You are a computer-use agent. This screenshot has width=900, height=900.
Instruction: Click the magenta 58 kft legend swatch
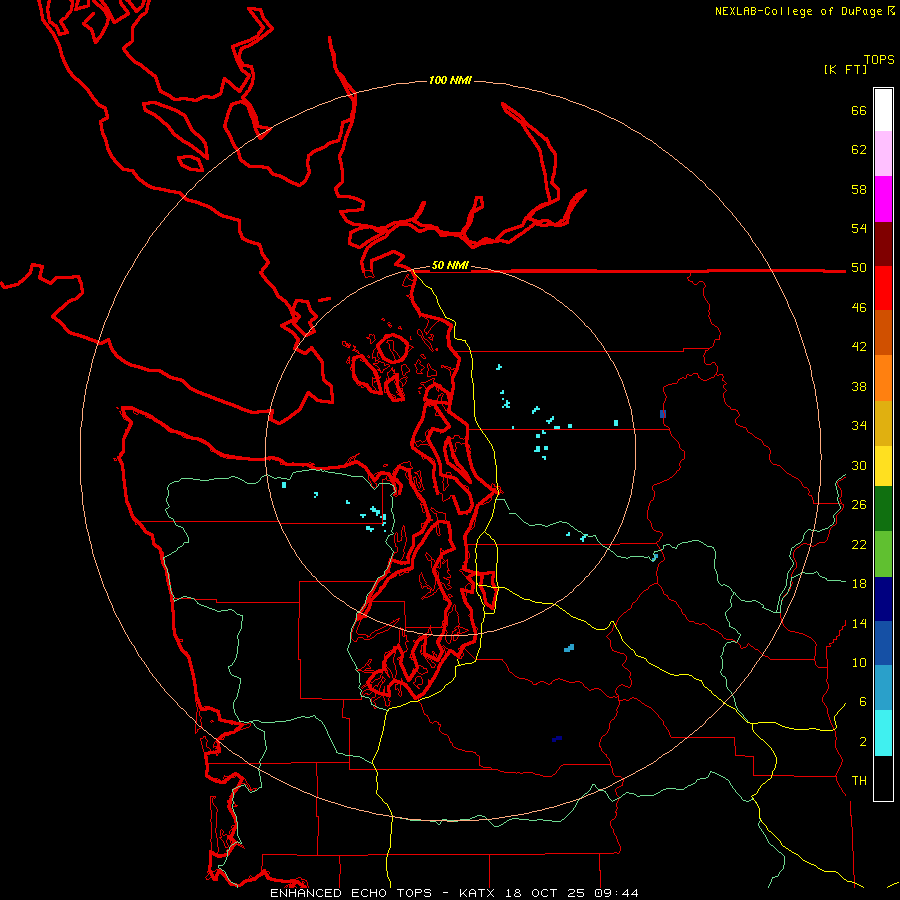pos(883,199)
